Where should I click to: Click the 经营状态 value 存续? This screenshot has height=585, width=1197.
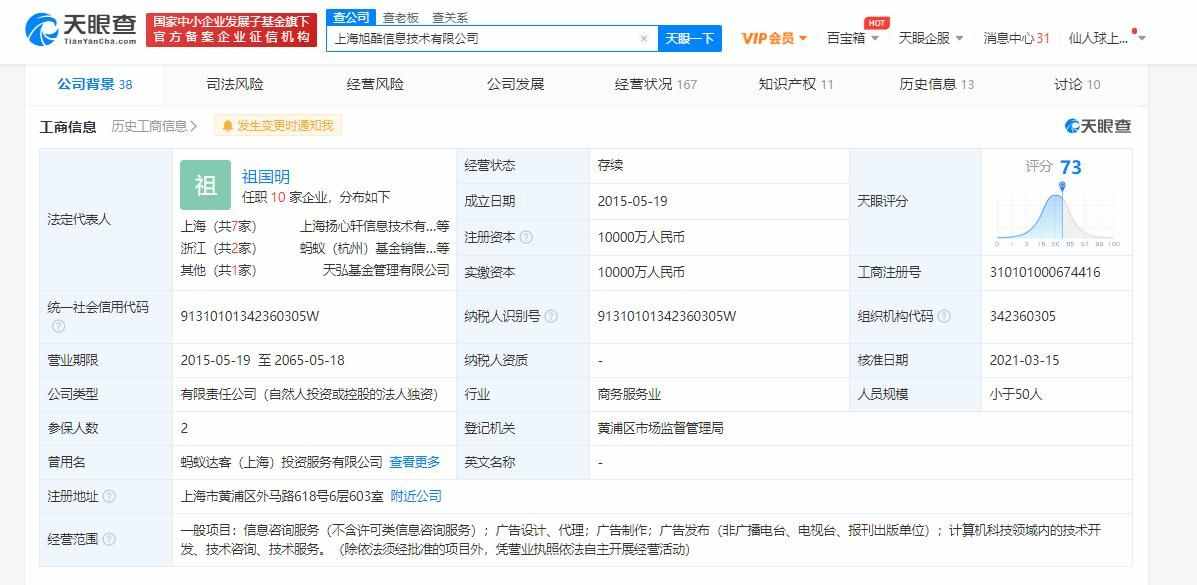[611, 165]
